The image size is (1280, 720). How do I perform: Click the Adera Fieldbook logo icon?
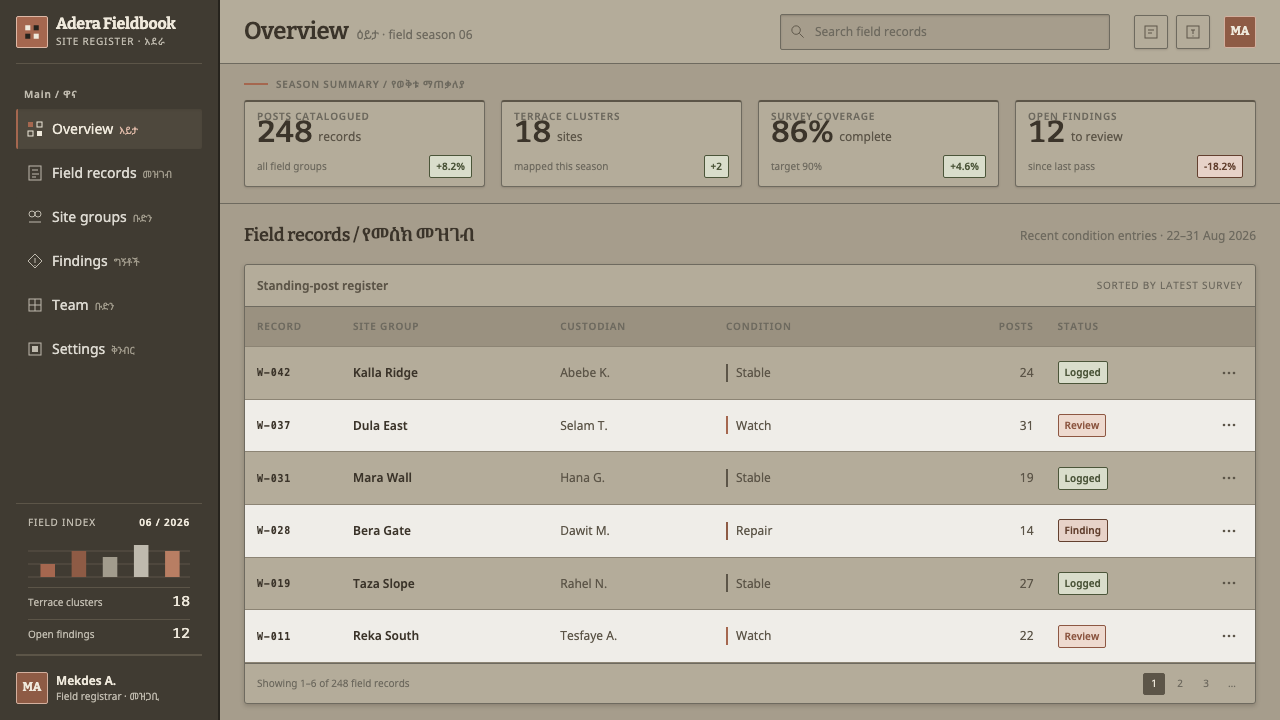32,32
